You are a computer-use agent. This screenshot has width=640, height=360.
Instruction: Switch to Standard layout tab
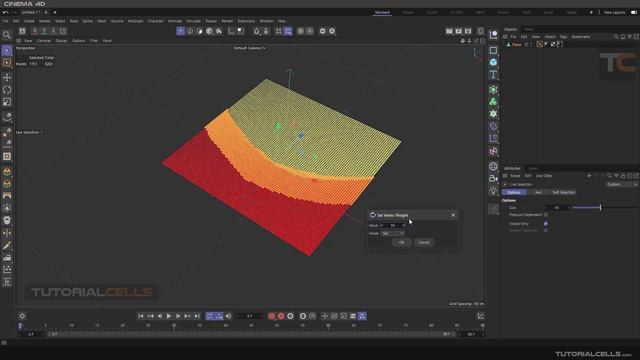(382, 13)
